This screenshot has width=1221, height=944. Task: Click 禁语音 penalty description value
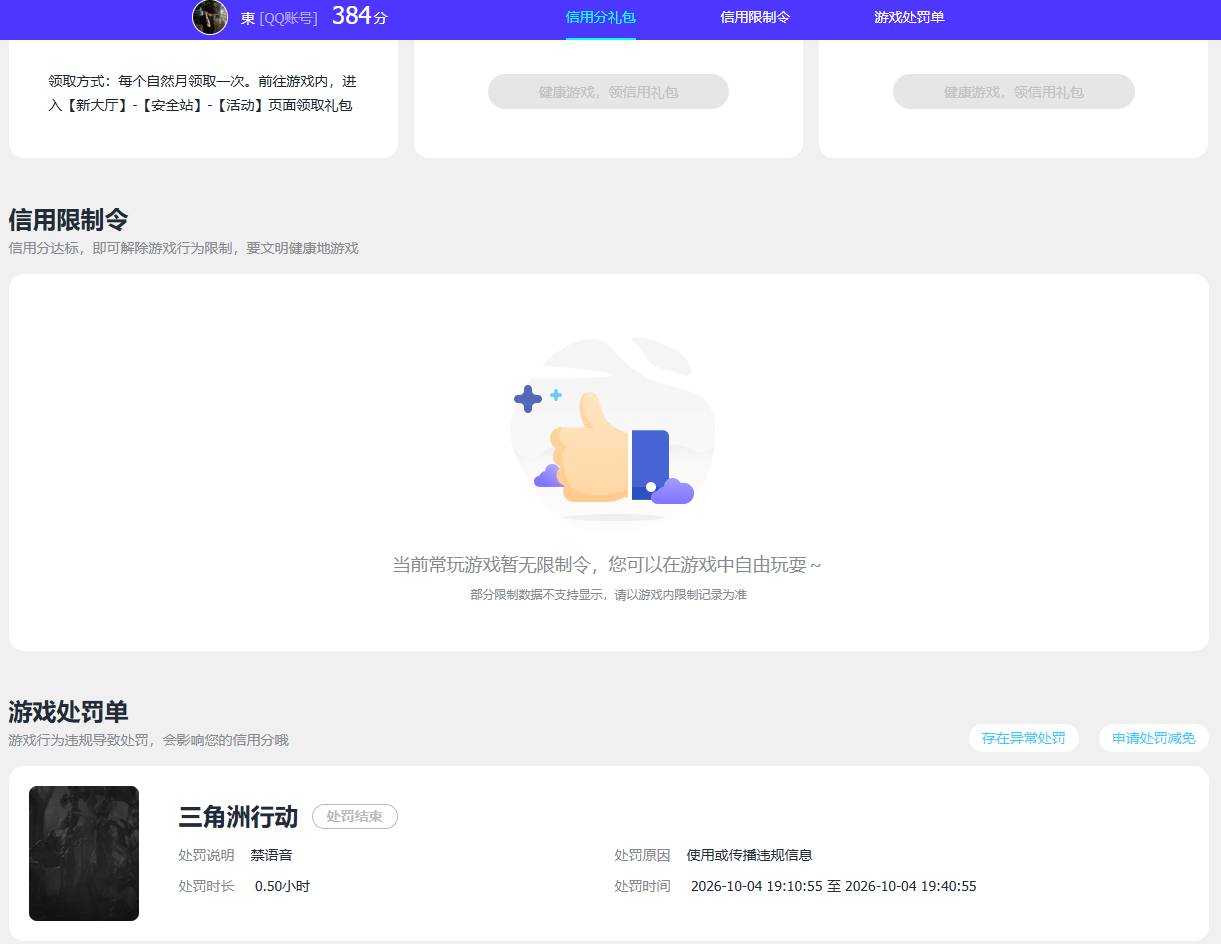[x=271, y=855]
